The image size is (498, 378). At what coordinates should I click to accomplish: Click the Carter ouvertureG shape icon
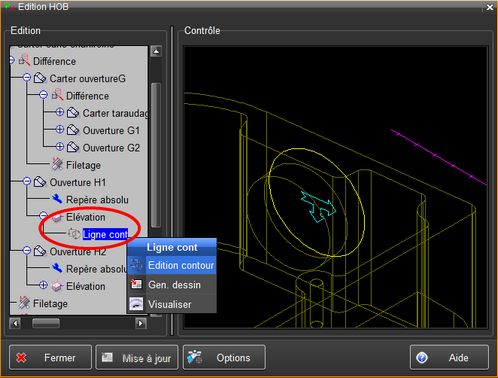(x=40, y=78)
